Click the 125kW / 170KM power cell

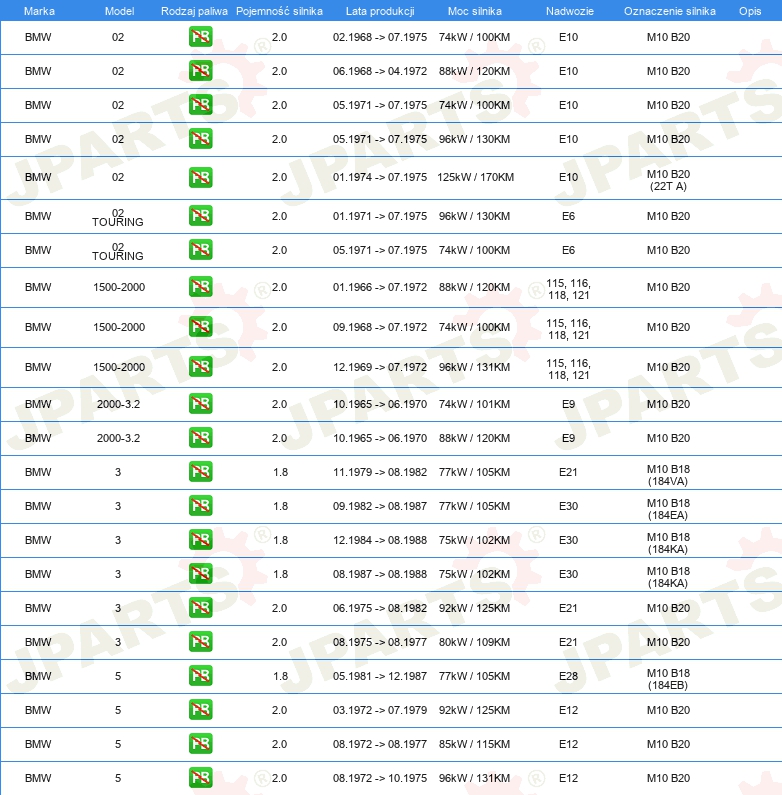point(476,177)
